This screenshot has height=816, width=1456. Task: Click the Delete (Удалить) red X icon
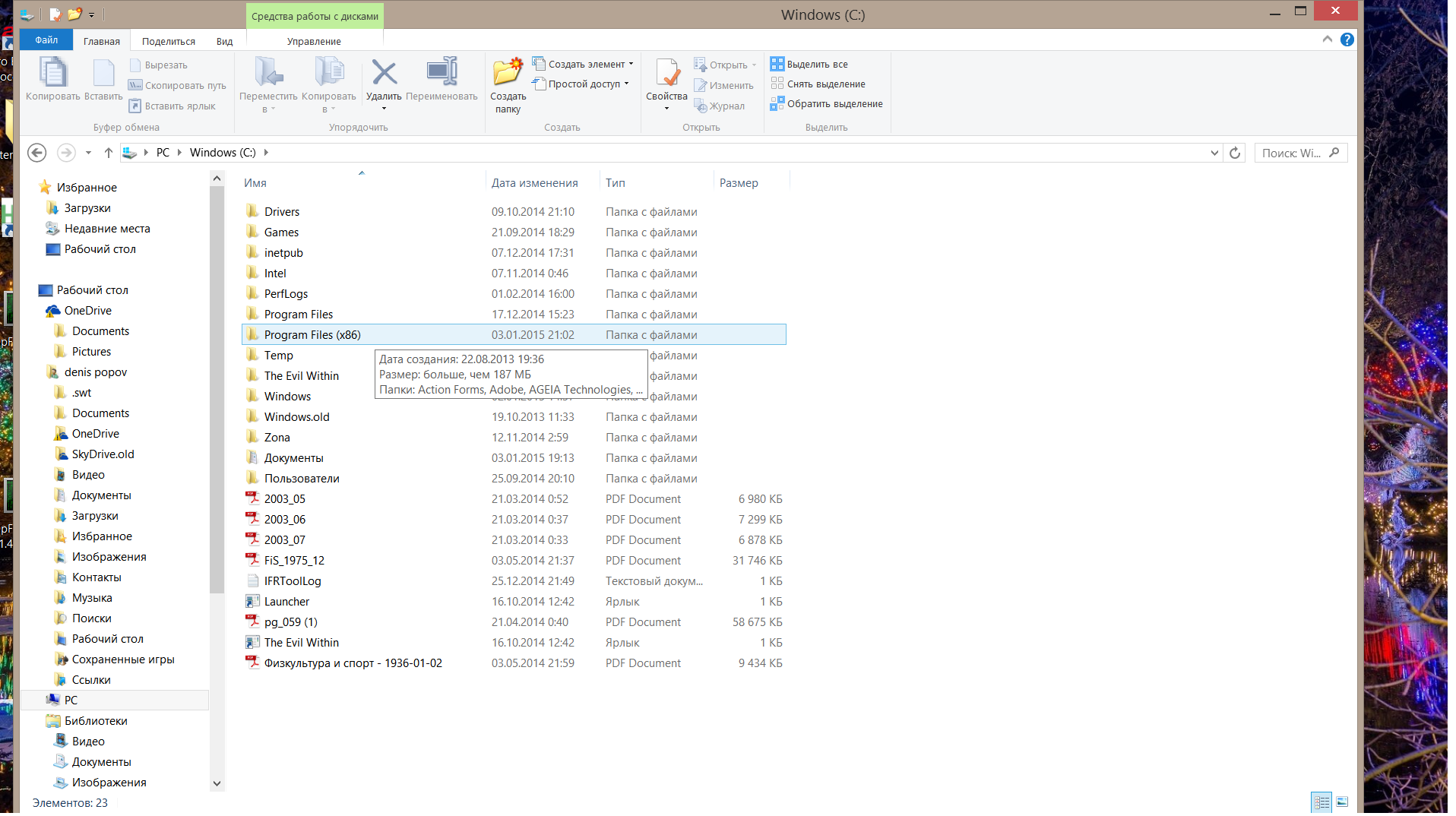[384, 74]
